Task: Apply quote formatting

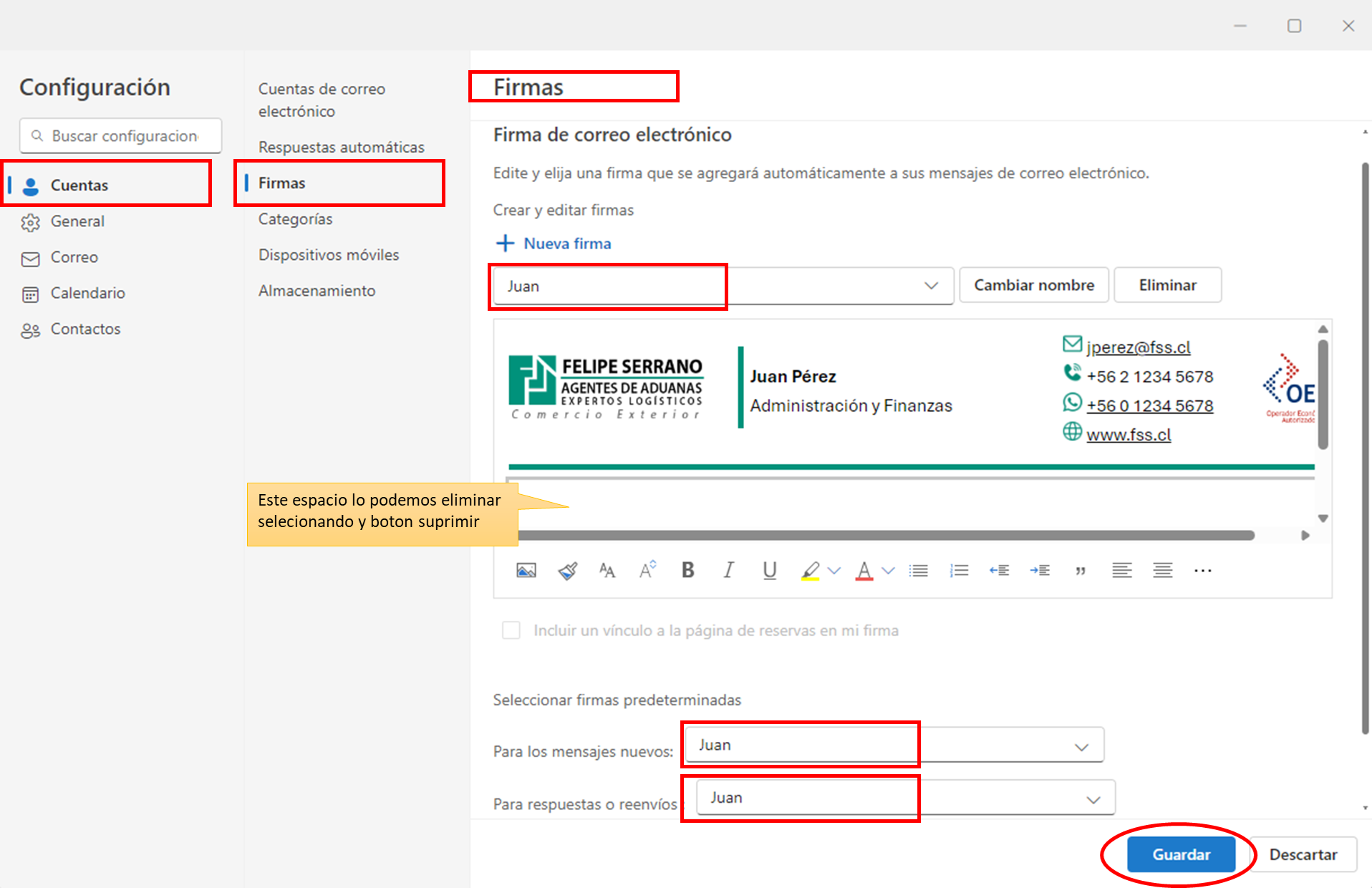Action: tap(1081, 571)
